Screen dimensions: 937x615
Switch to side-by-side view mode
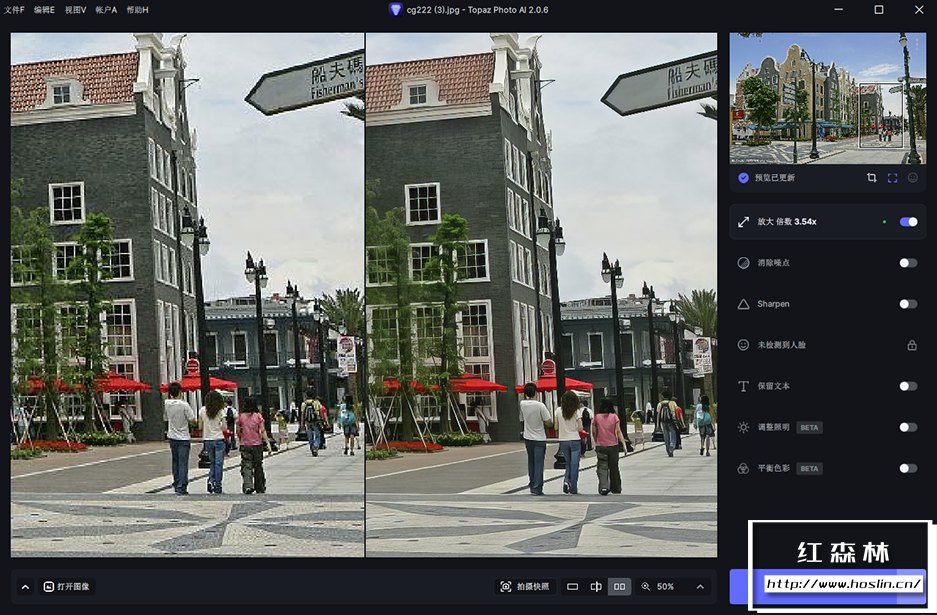point(620,587)
